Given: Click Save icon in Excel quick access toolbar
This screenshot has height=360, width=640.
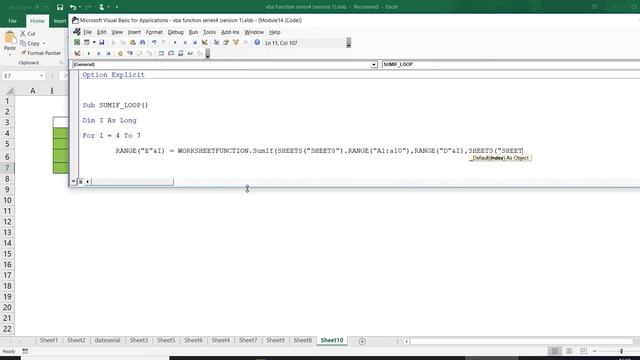Looking at the screenshot, I should tap(60, 7).
